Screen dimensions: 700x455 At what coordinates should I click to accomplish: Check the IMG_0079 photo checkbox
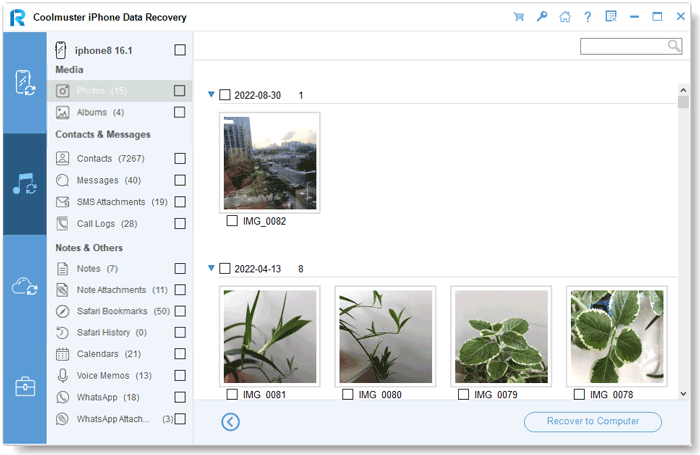click(x=463, y=394)
